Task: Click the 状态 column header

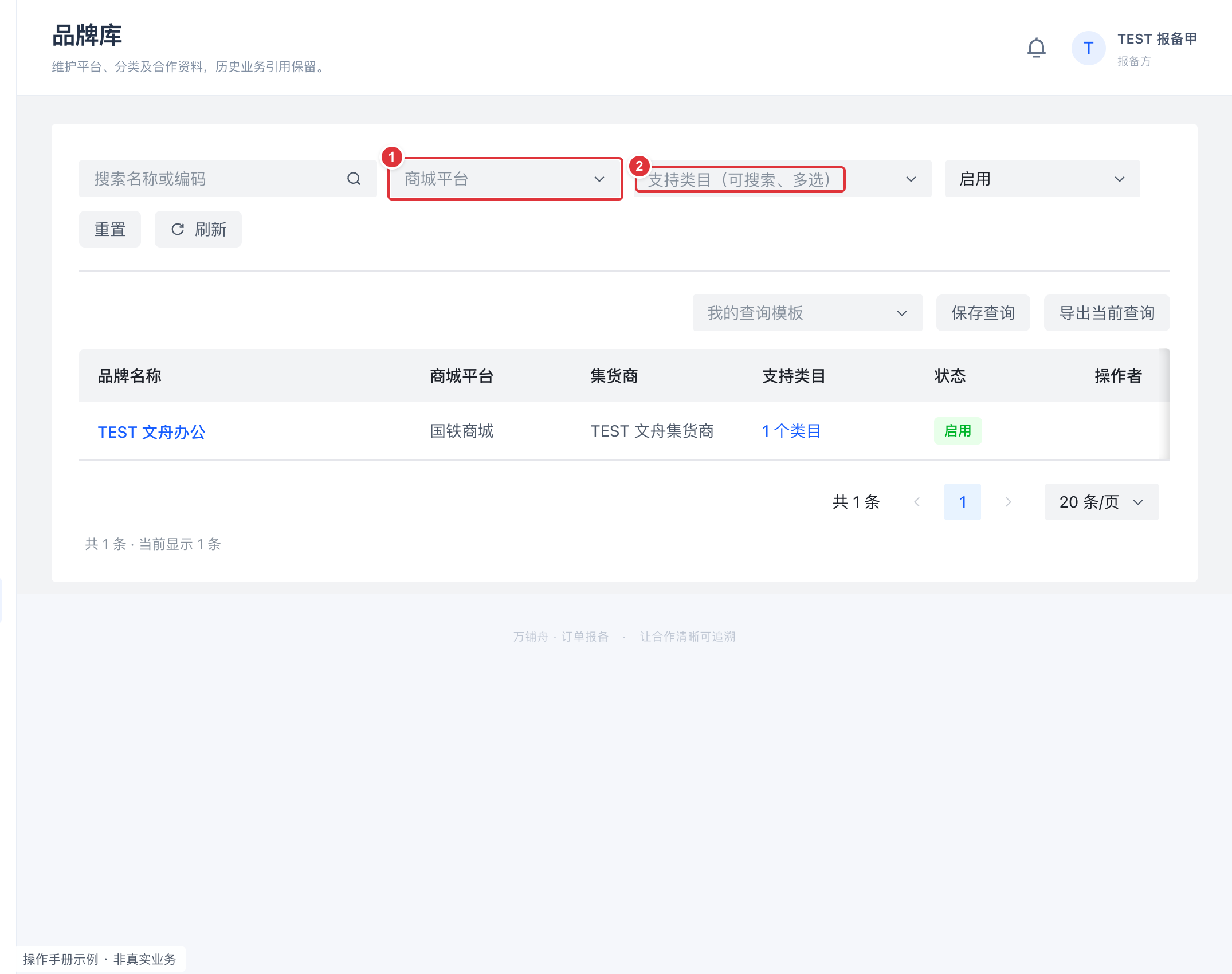Action: point(950,376)
